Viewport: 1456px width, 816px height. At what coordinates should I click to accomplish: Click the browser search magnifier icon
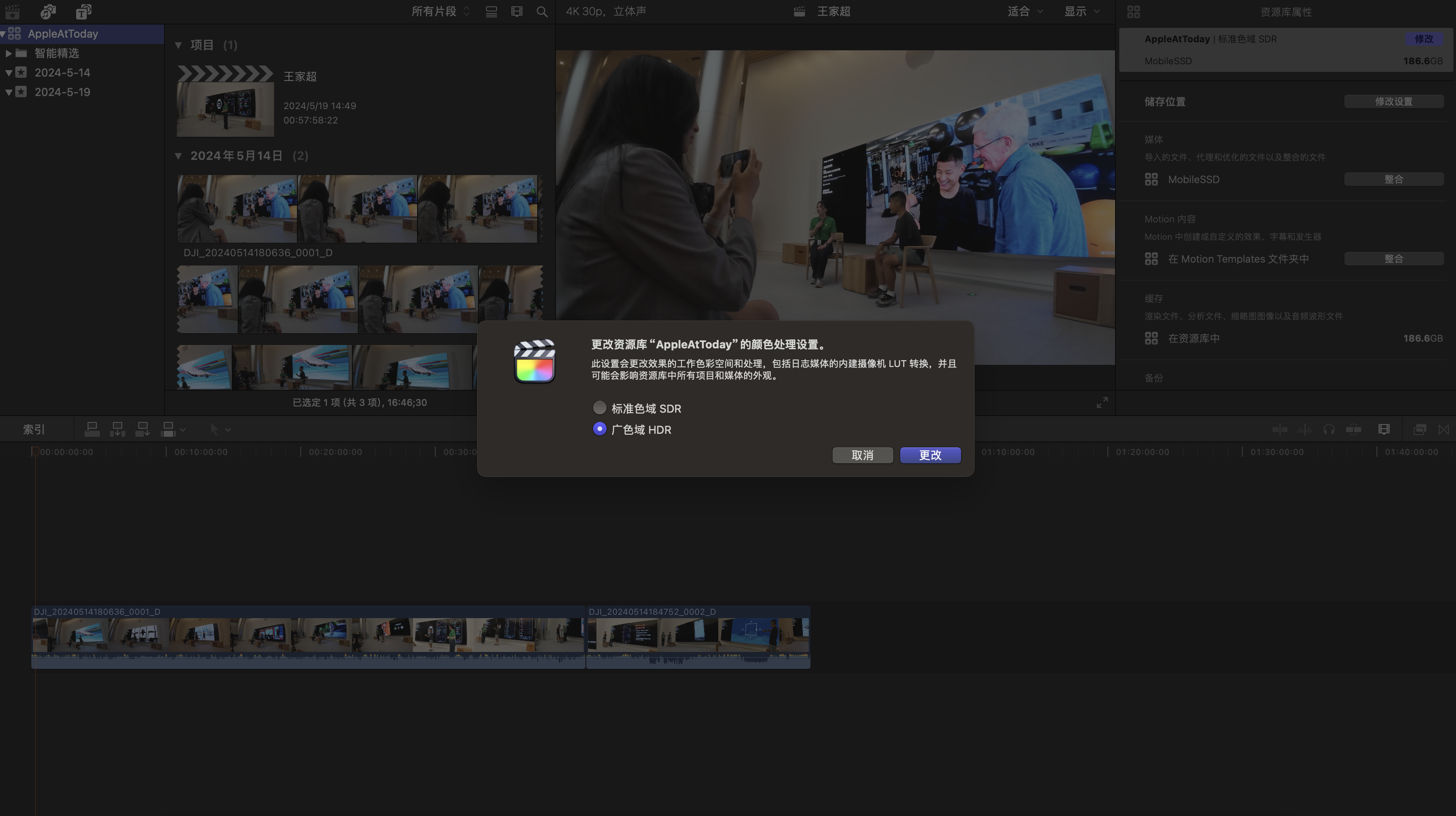point(541,11)
